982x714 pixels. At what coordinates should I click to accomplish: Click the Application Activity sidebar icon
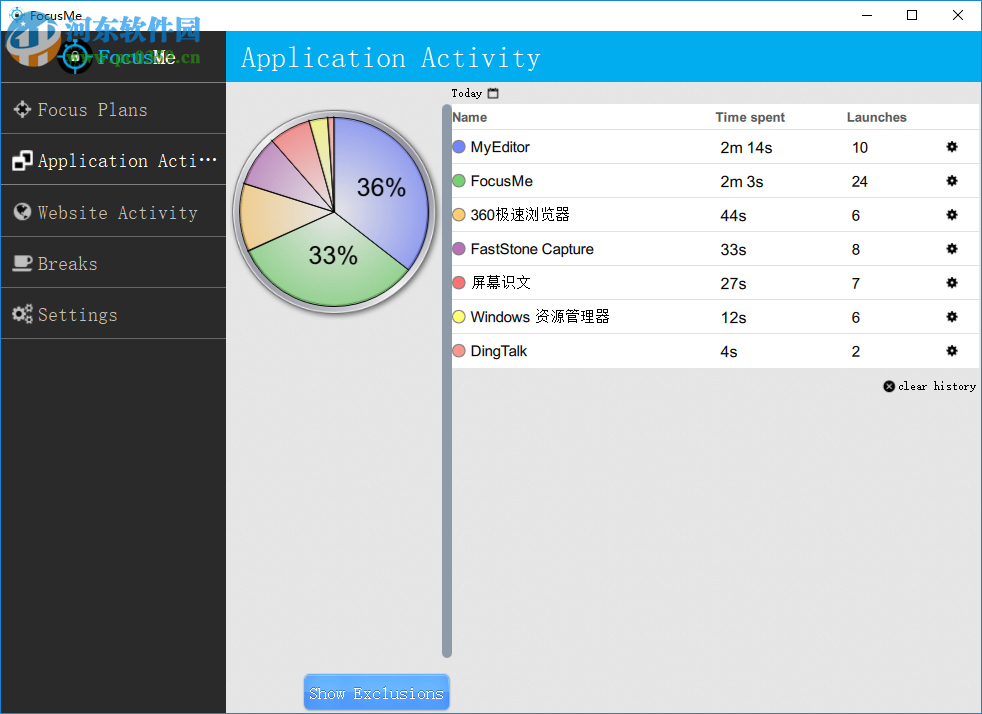(22, 160)
